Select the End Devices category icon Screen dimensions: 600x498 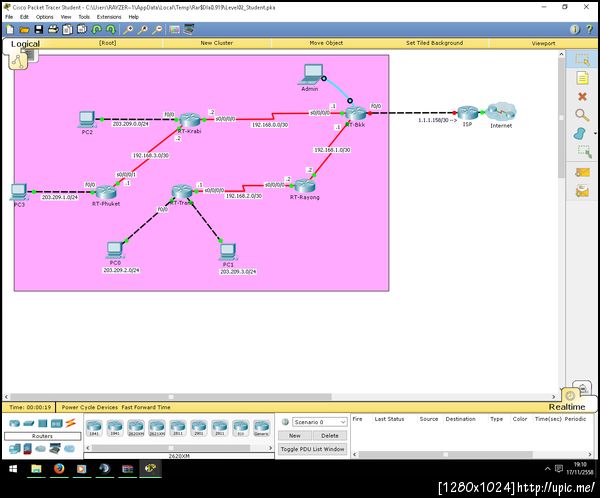15,449
